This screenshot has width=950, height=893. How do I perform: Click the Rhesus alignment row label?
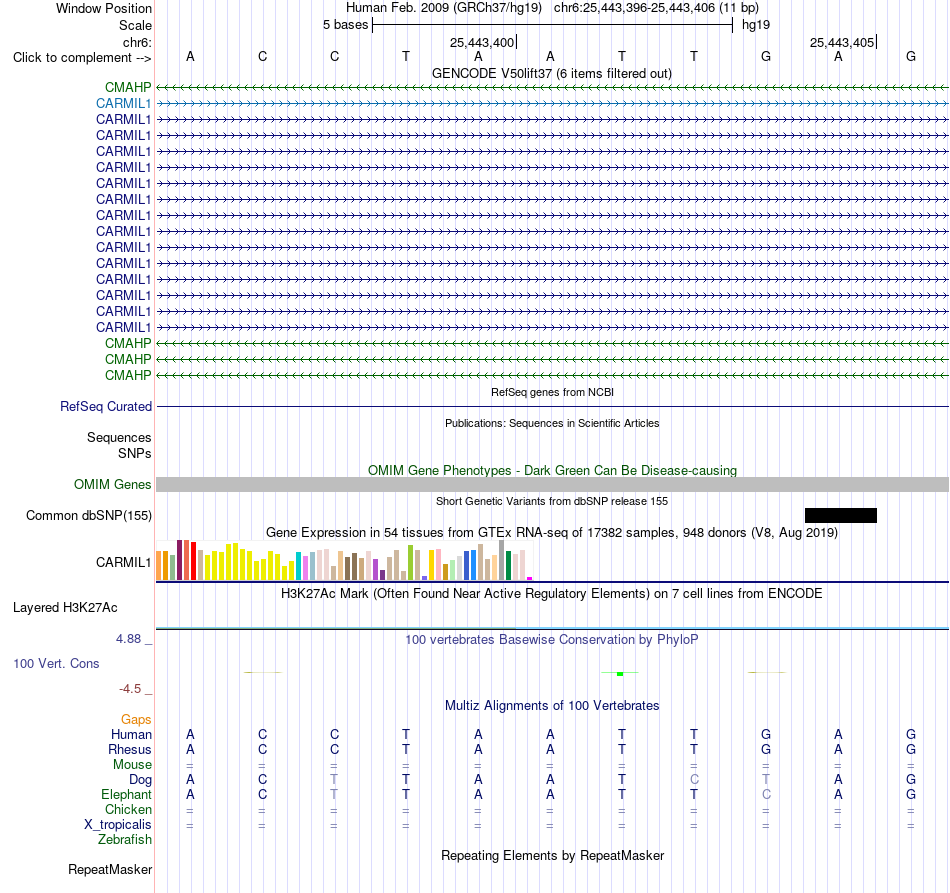point(130,749)
